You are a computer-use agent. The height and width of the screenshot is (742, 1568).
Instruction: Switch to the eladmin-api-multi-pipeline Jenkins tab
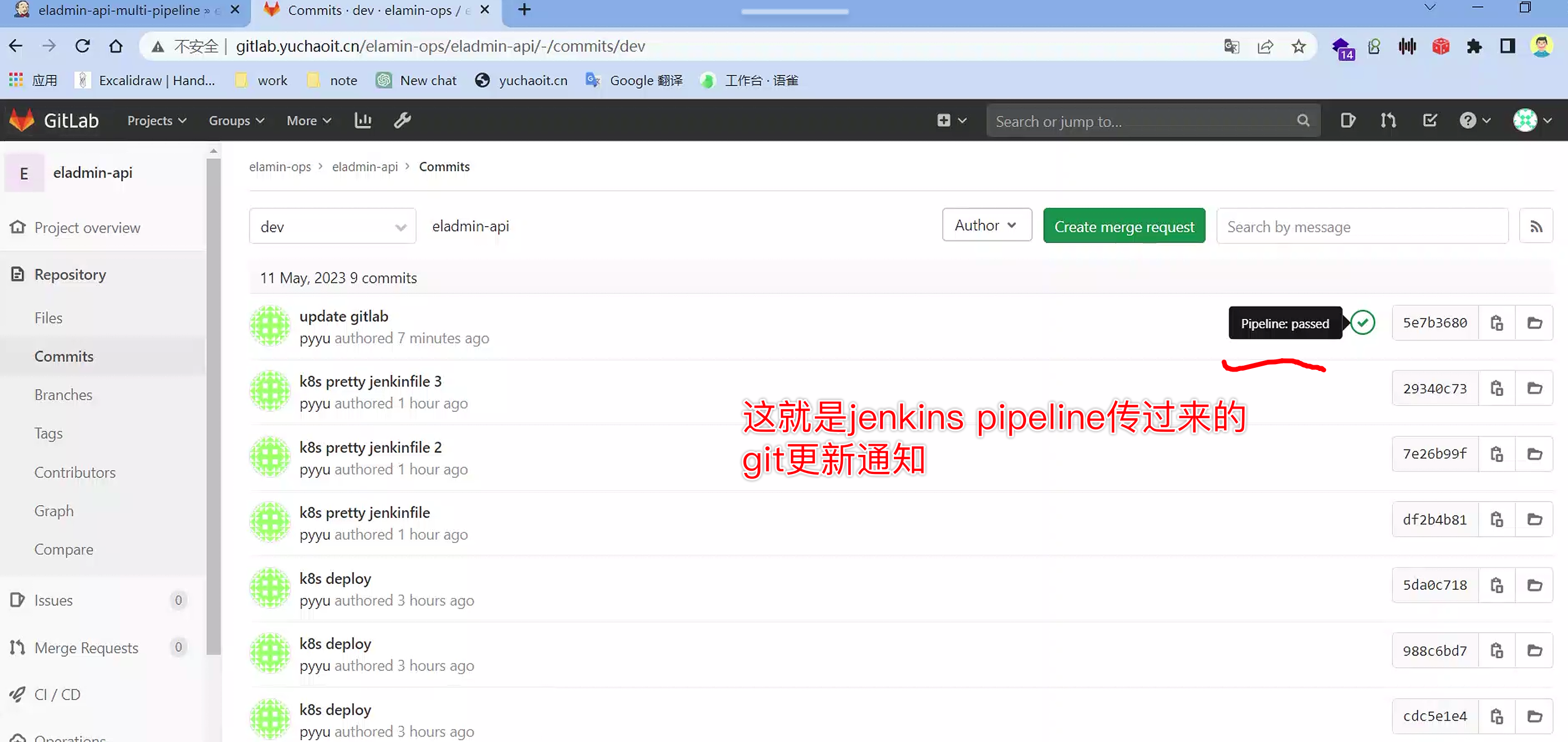(120, 10)
